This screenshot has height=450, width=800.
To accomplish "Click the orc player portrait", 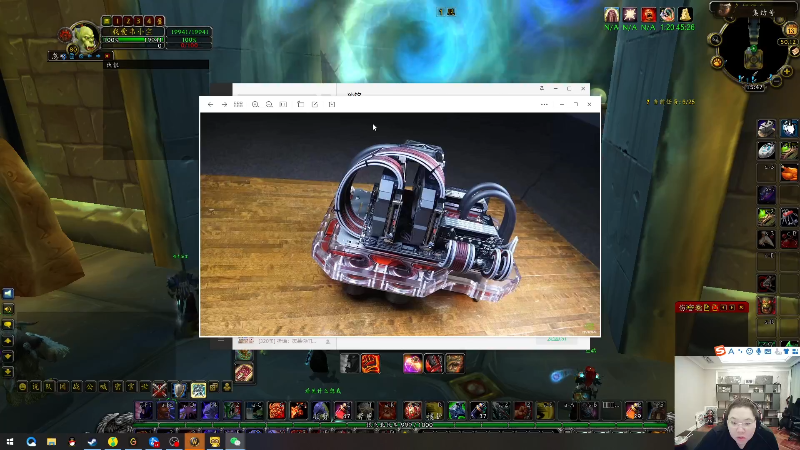I will [86, 38].
